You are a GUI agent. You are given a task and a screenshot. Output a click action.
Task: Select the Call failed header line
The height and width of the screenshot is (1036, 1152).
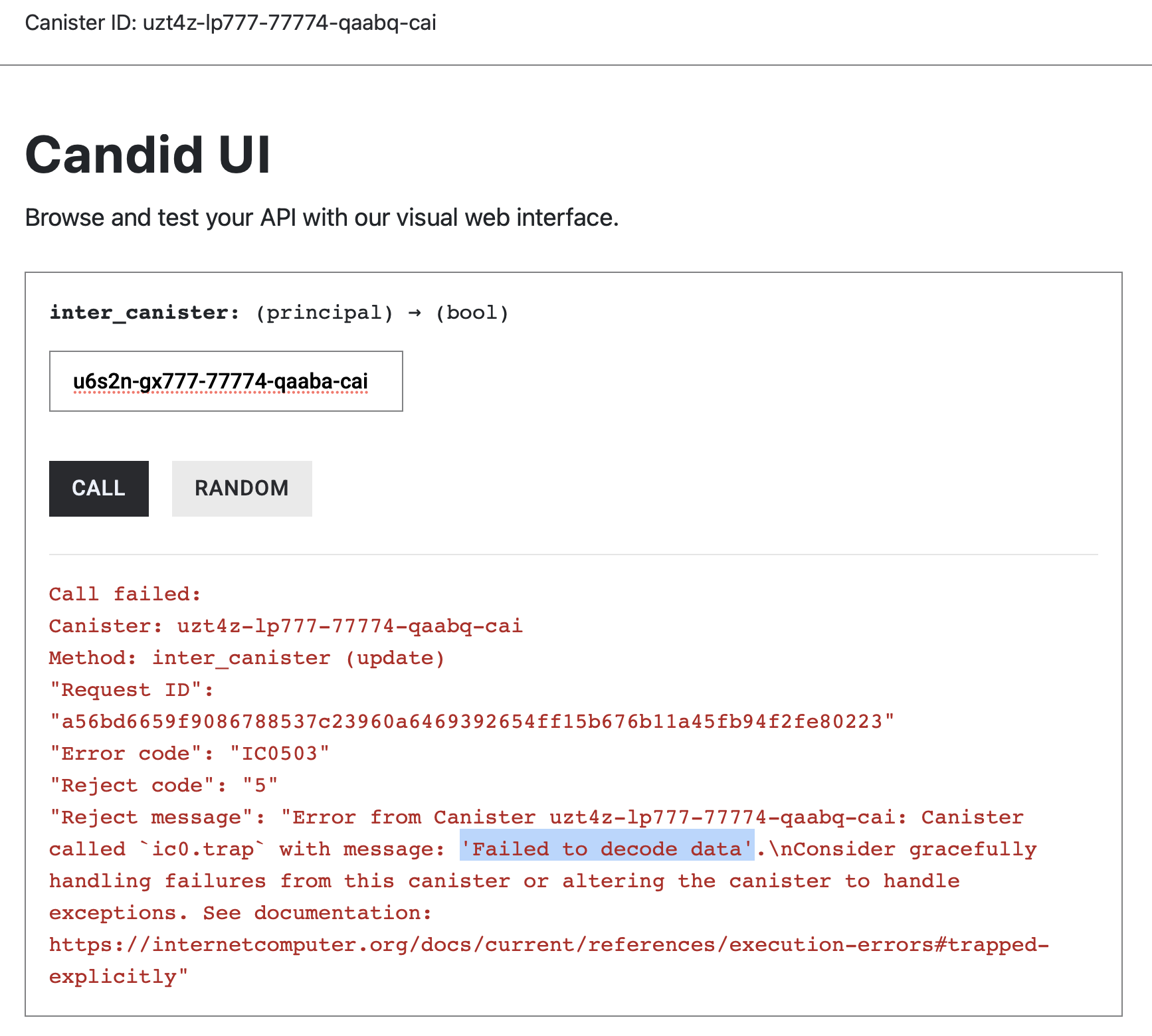124,593
